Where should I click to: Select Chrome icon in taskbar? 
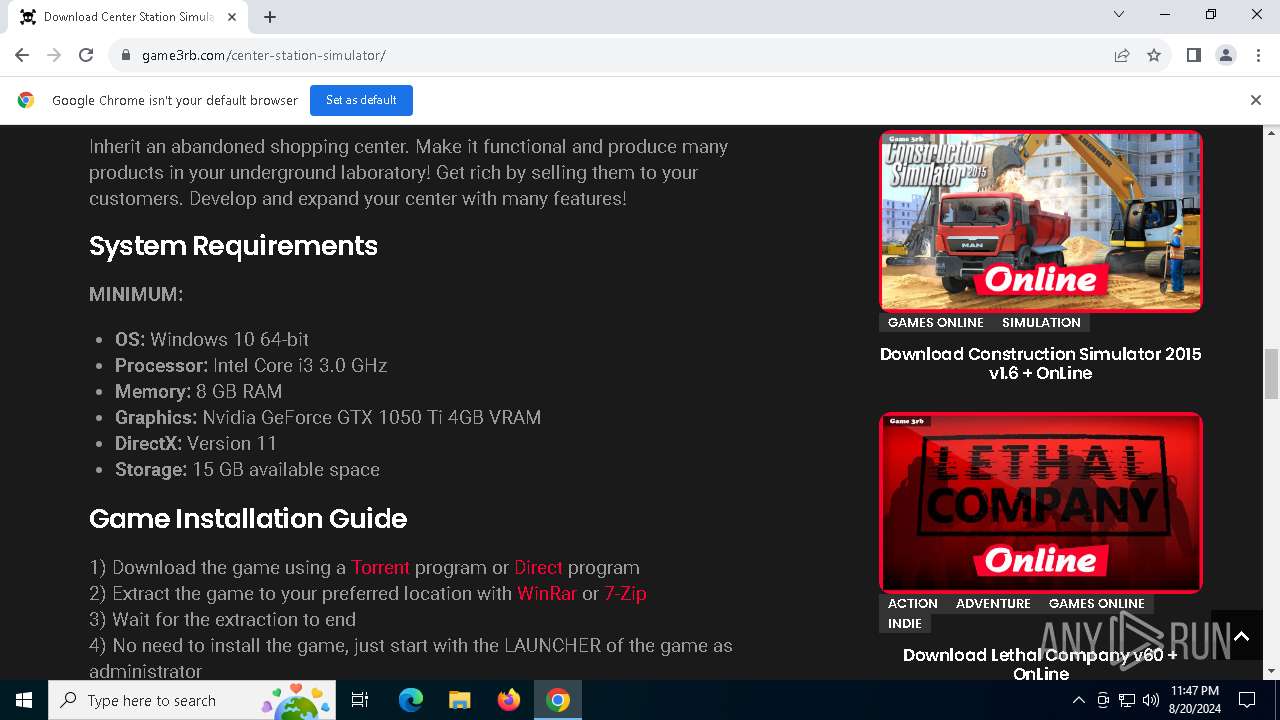coord(558,700)
